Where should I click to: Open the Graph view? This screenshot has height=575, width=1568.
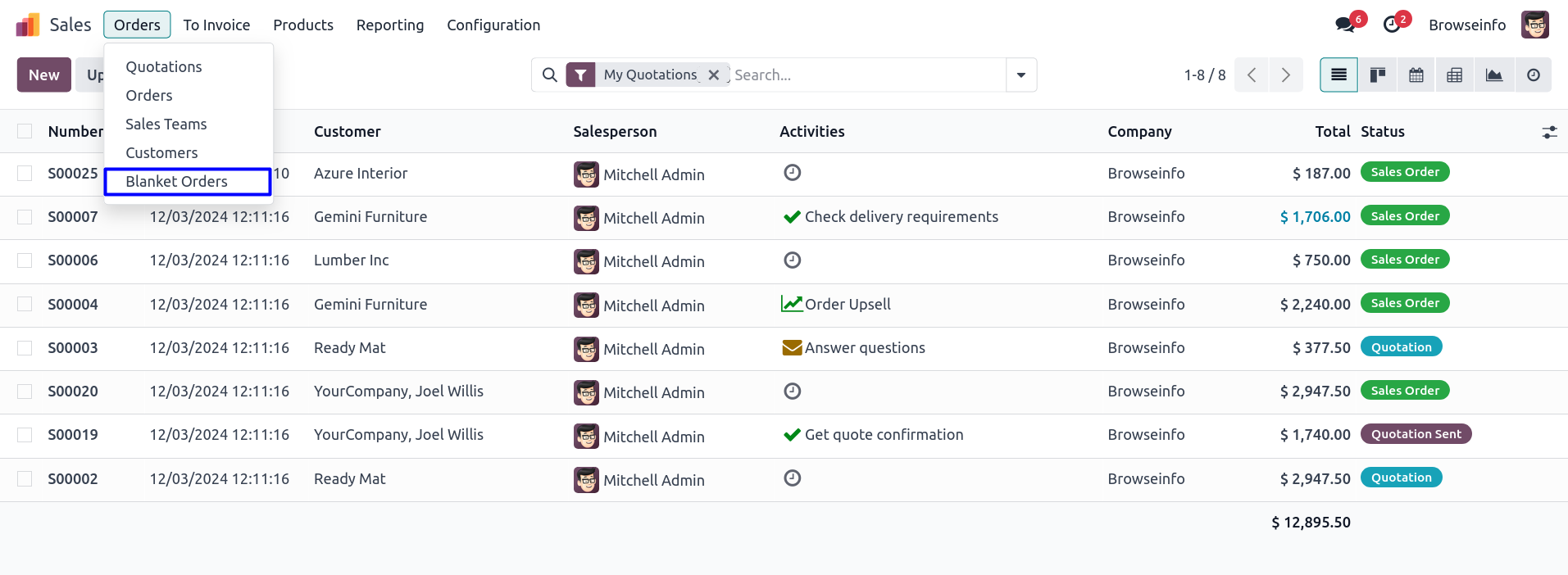pyautogui.click(x=1494, y=75)
